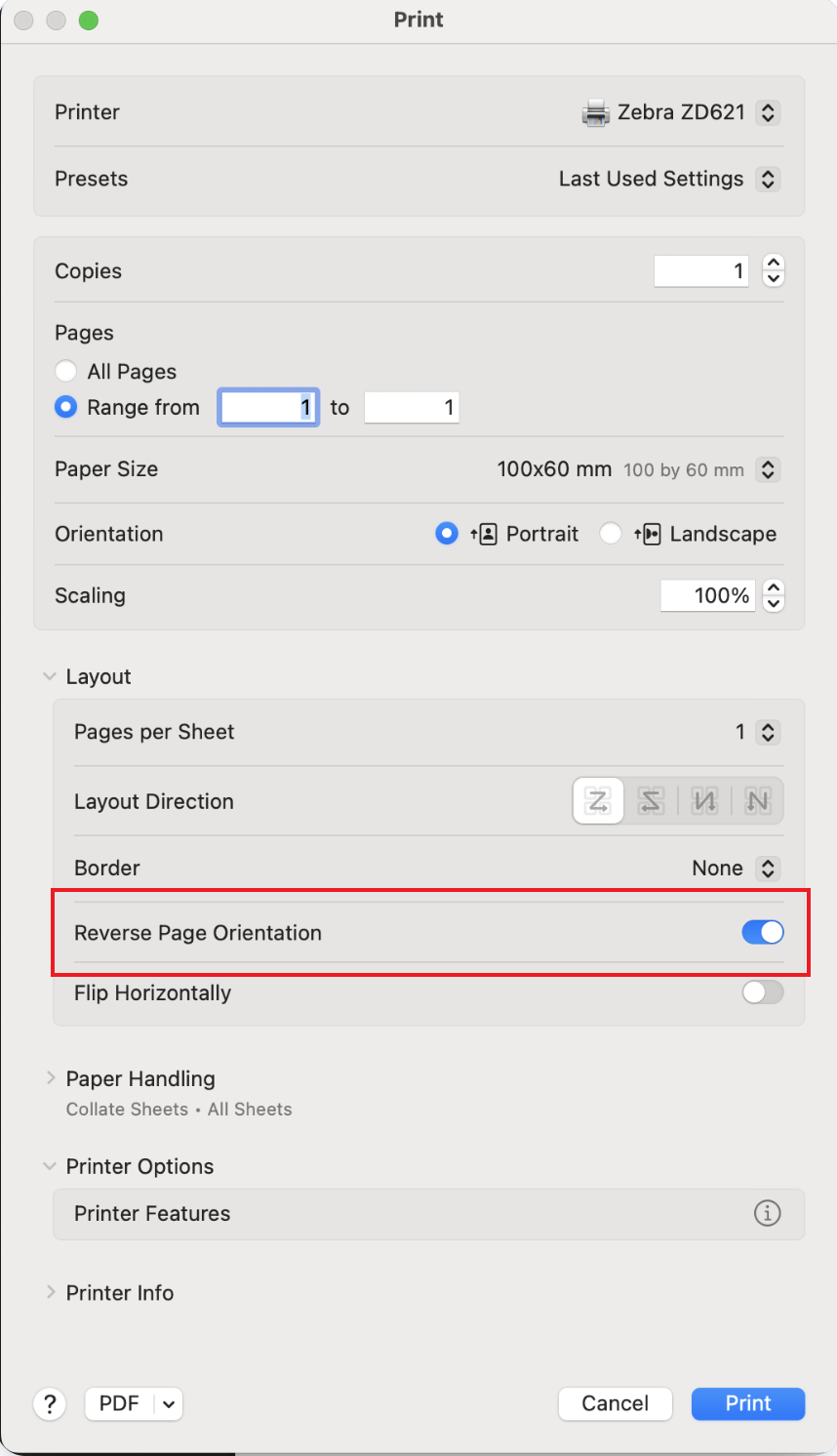Open the Presets dropdown

[x=768, y=179]
